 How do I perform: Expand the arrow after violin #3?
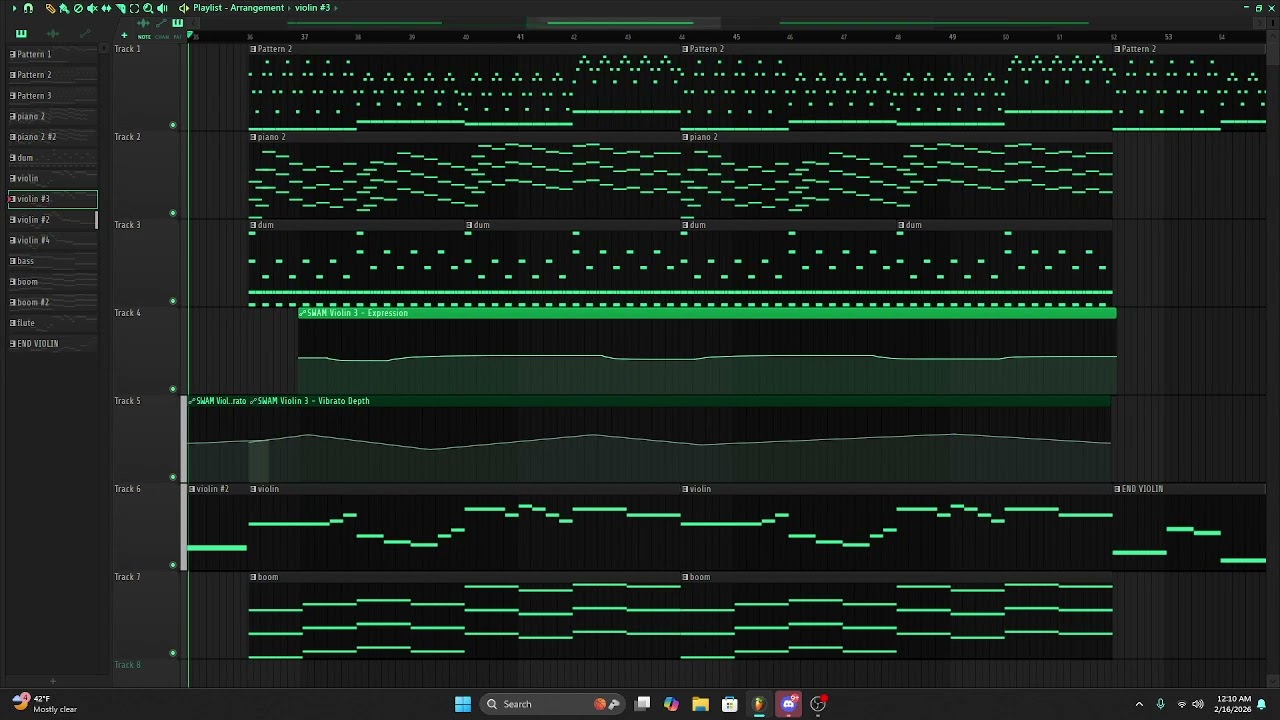point(335,8)
